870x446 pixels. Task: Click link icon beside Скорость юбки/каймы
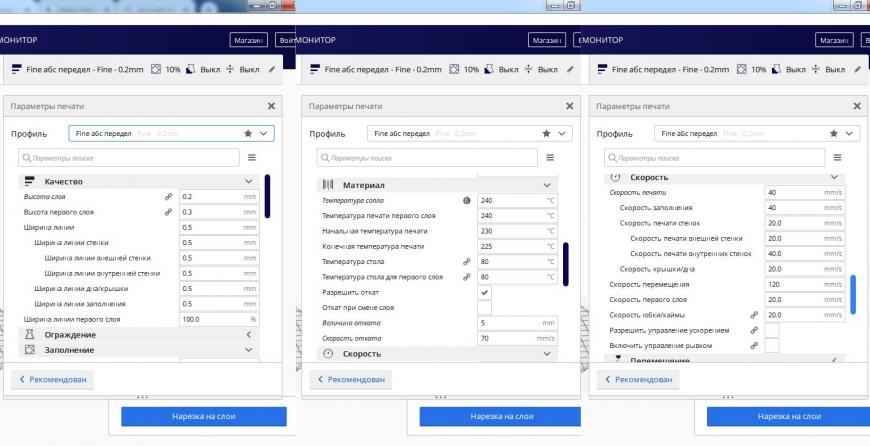click(x=754, y=315)
